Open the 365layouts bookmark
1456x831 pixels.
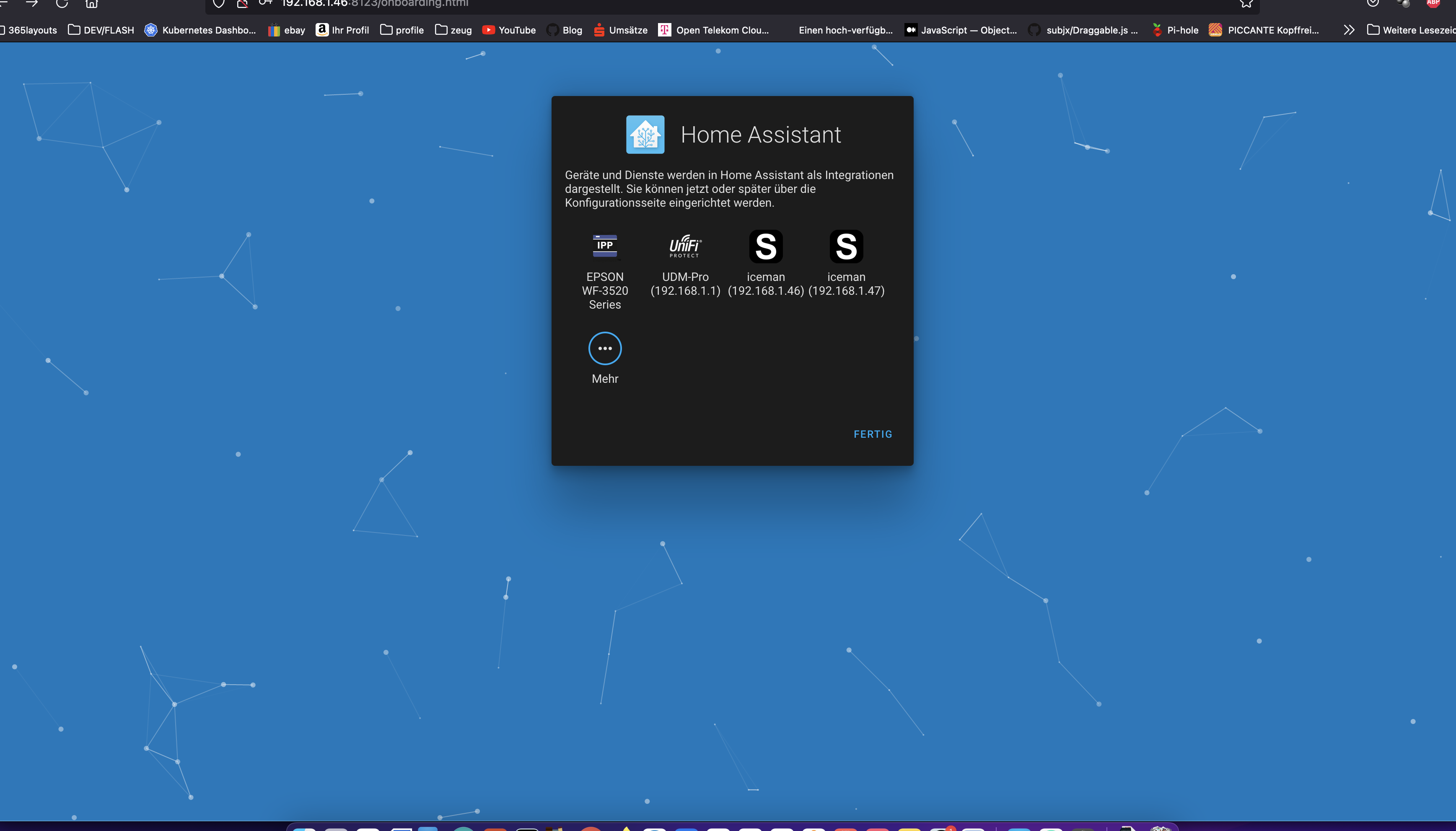click(28, 30)
